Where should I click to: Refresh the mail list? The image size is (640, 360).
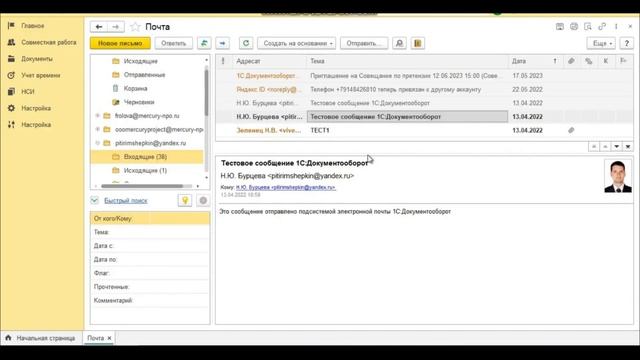point(246,43)
